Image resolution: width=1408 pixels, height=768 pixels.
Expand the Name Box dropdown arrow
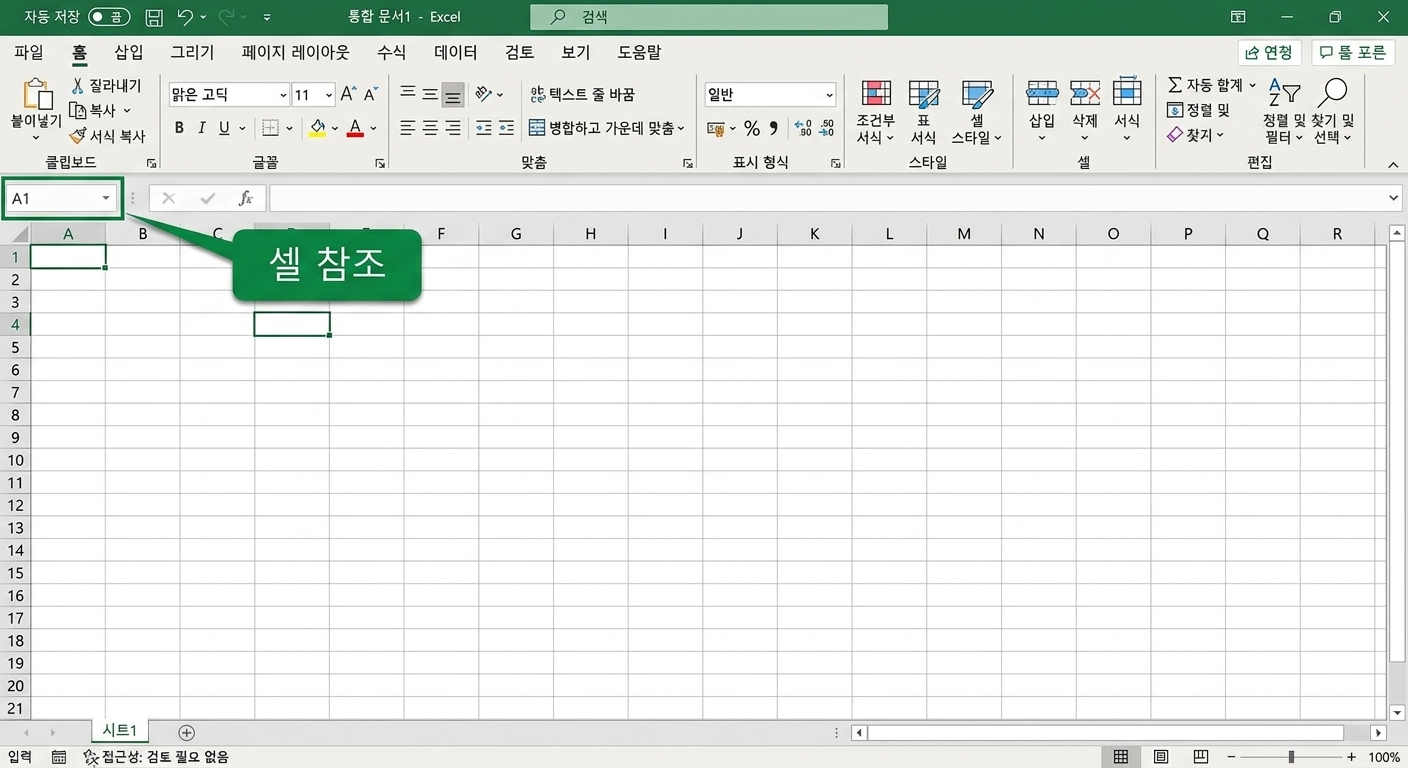pos(106,199)
